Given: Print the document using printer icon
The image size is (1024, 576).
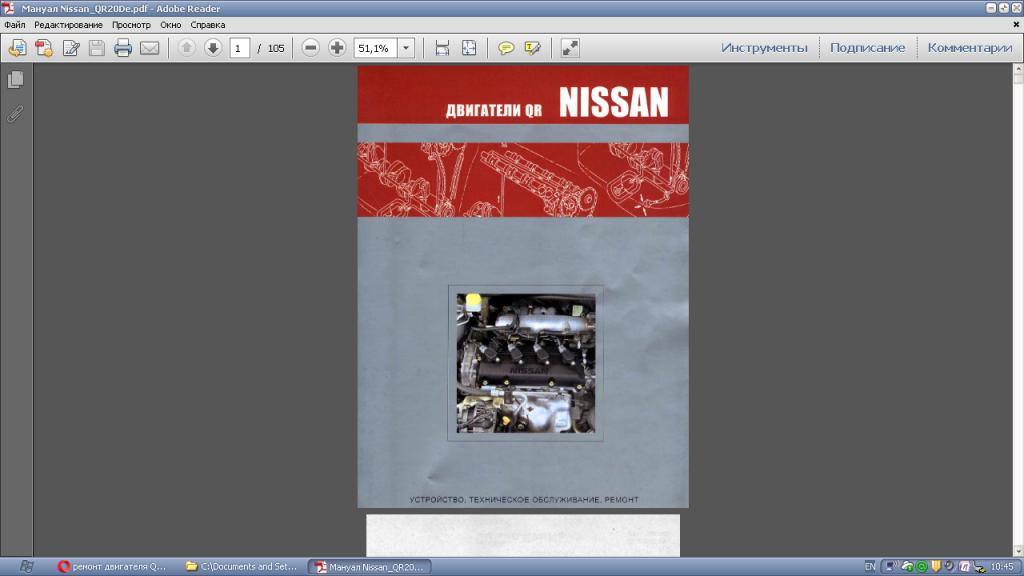Looking at the screenshot, I should 123,48.
